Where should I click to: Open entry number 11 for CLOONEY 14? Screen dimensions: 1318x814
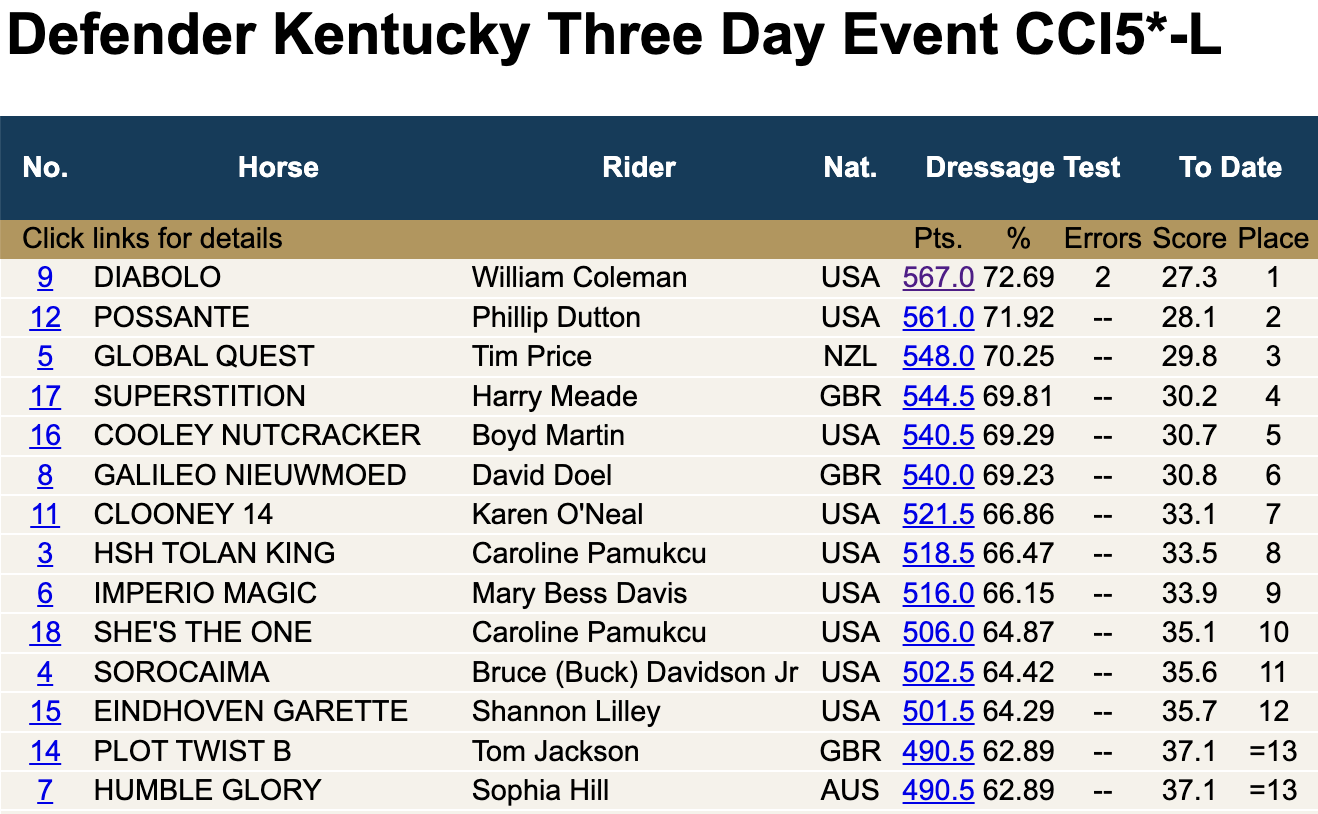click(x=45, y=514)
